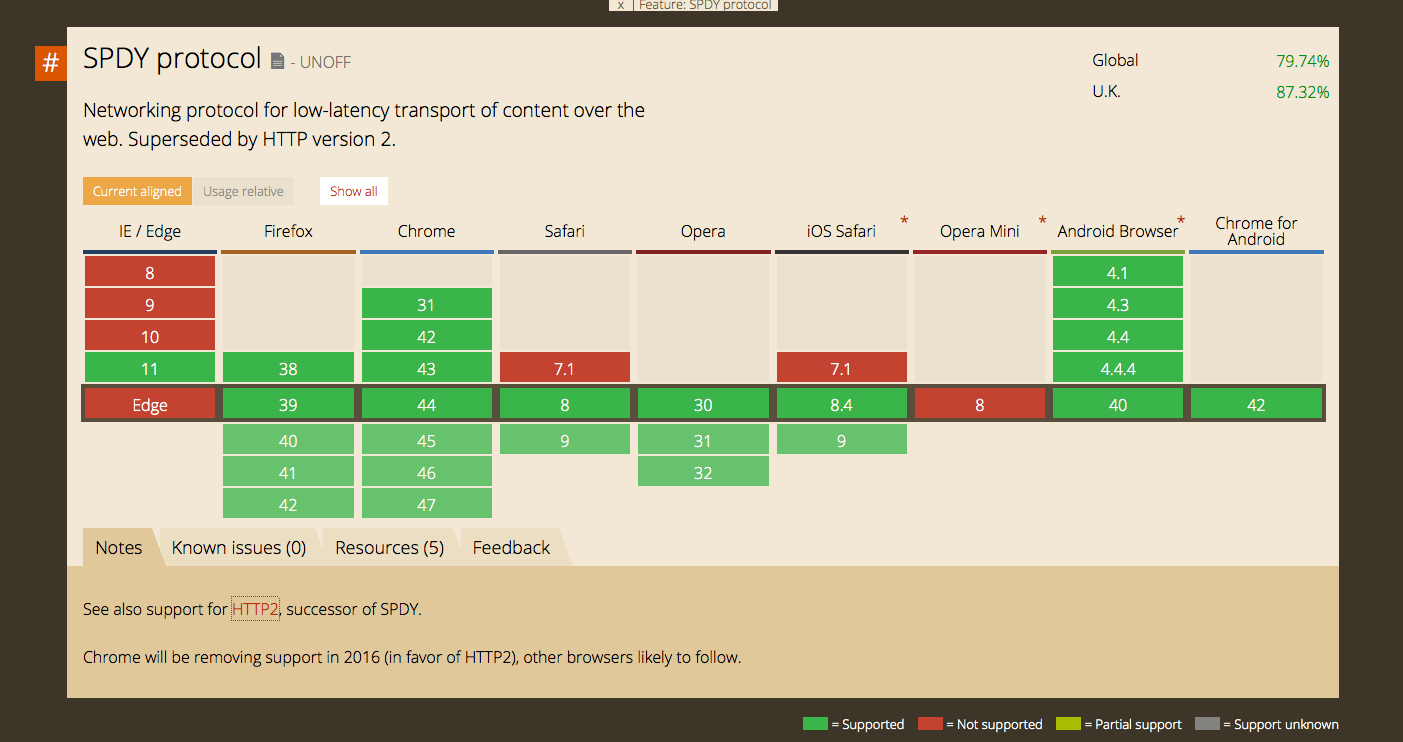Viewport: 1403px width, 742px height.
Task: Switch to the Resources (5) tab
Action: pos(390,547)
